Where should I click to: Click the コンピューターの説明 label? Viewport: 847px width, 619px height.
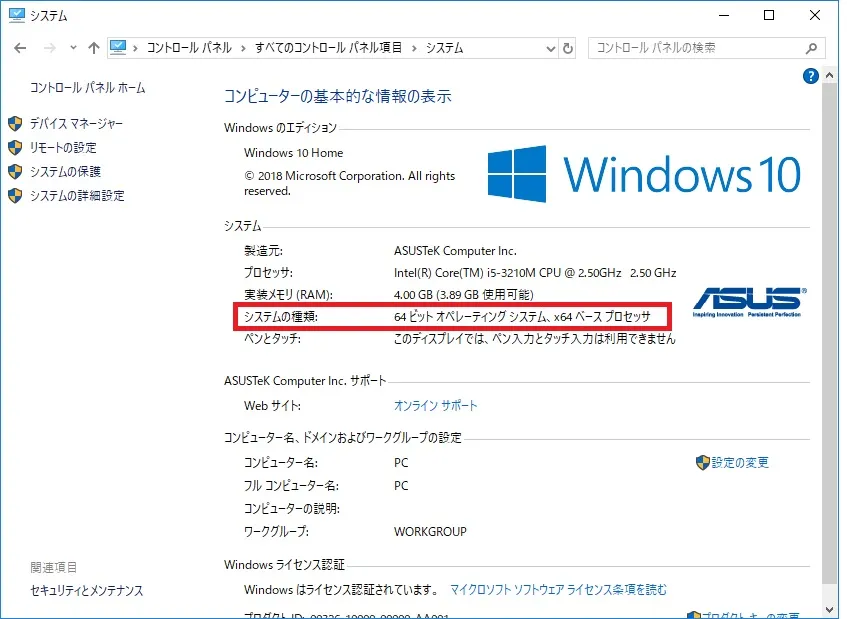(x=292, y=509)
